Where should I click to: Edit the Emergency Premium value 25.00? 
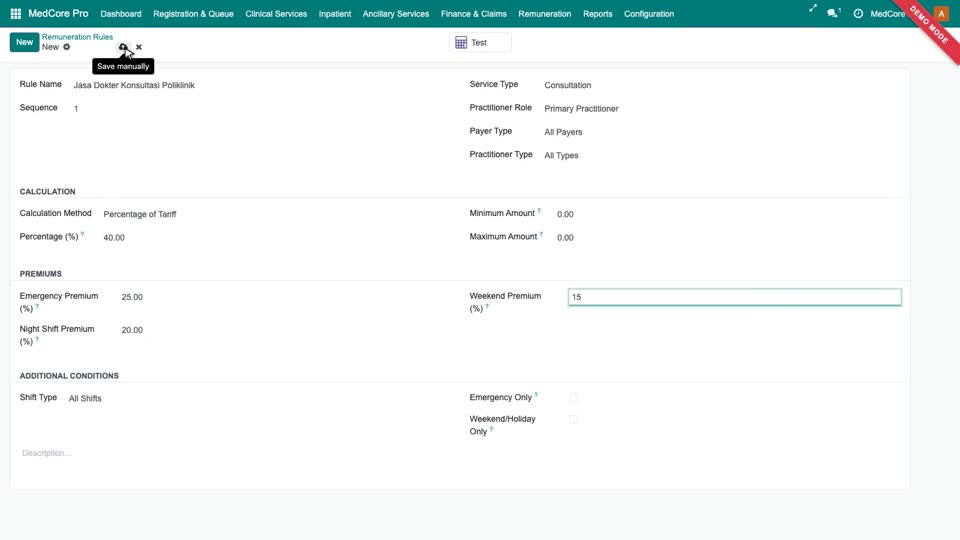click(285, 297)
